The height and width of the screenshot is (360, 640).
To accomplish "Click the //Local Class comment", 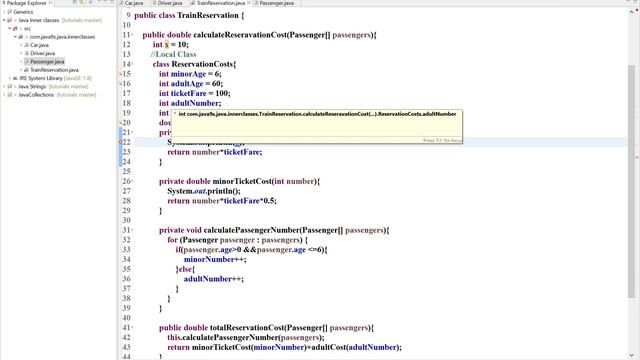I will click(x=173, y=54).
